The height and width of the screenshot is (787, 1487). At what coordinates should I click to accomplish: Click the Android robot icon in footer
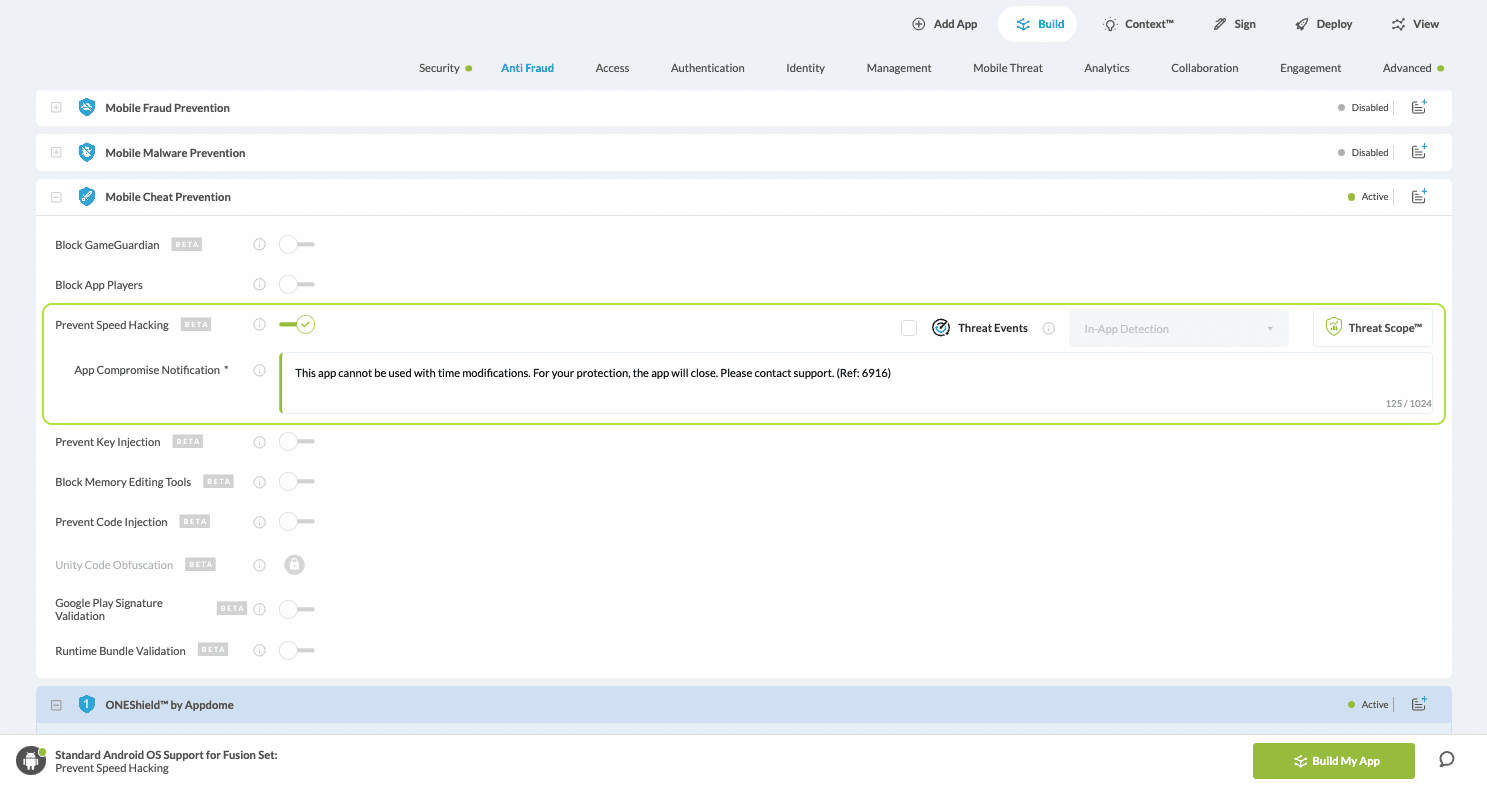coord(31,761)
